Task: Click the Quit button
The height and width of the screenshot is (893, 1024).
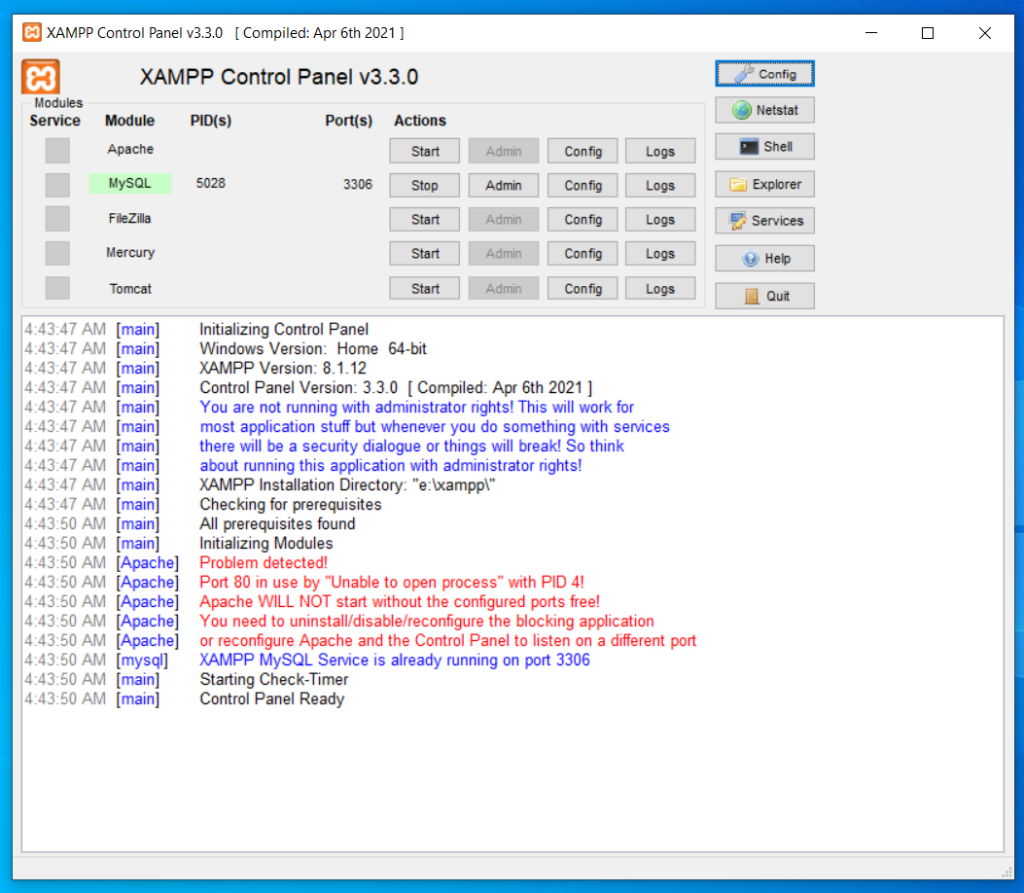Action: (764, 296)
